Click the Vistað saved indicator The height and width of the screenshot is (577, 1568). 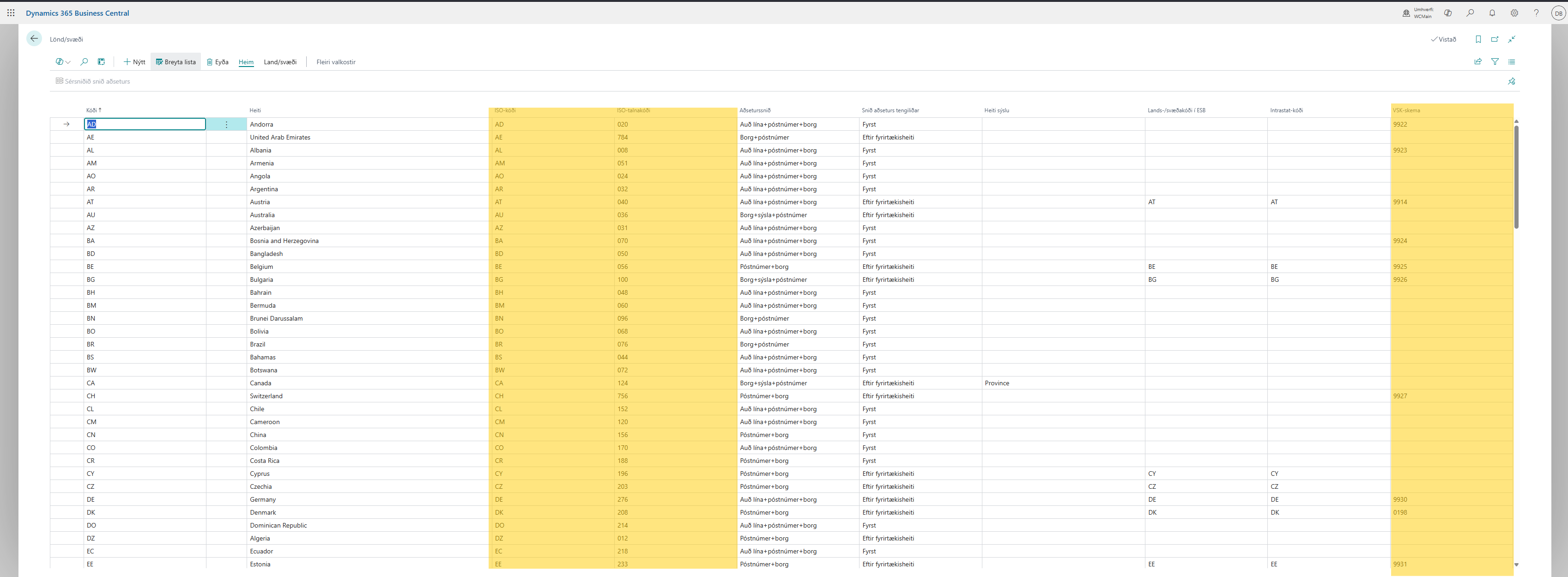[x=1443, y=39]
